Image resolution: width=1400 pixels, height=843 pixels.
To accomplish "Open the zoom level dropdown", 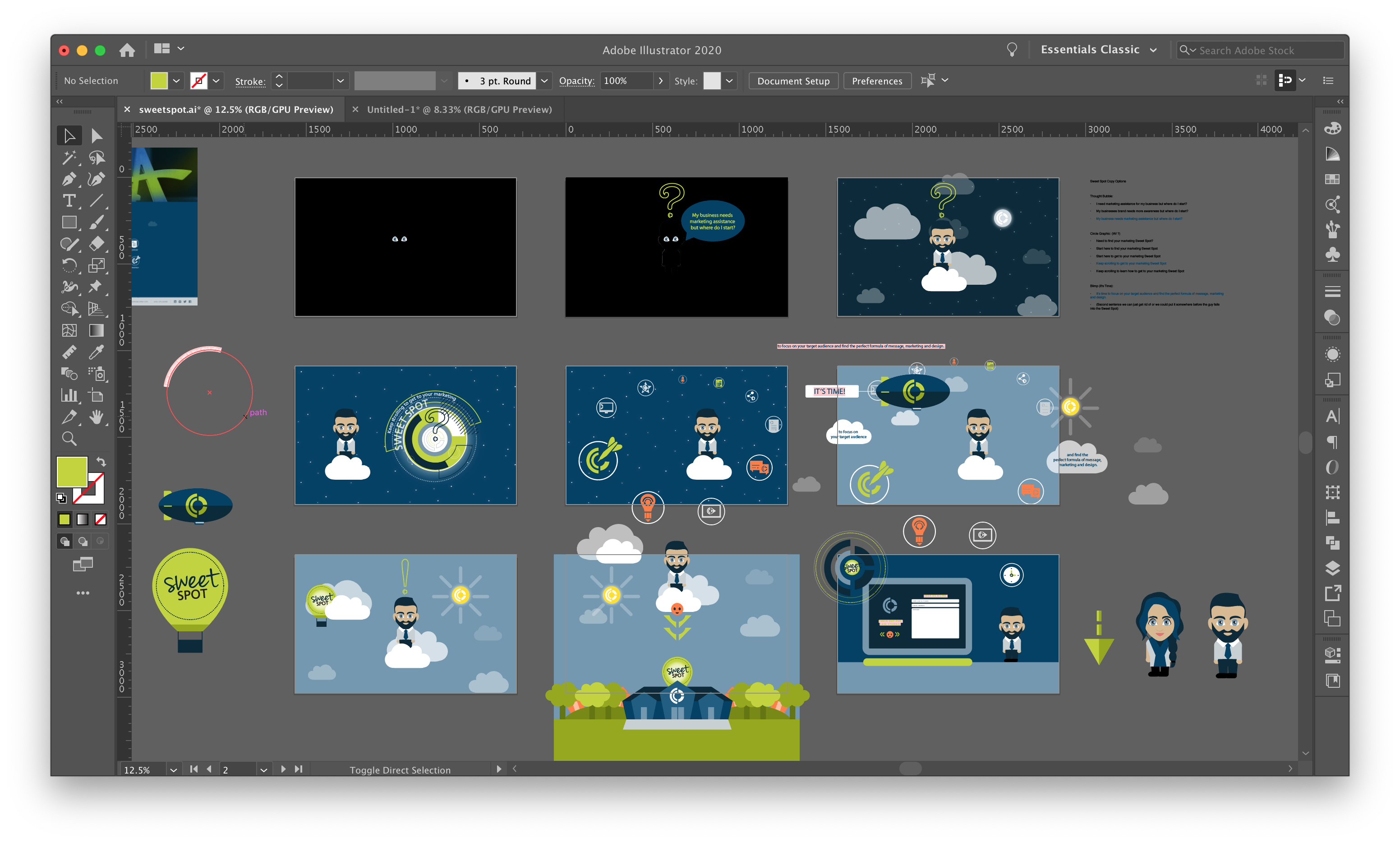I will 173,770.
